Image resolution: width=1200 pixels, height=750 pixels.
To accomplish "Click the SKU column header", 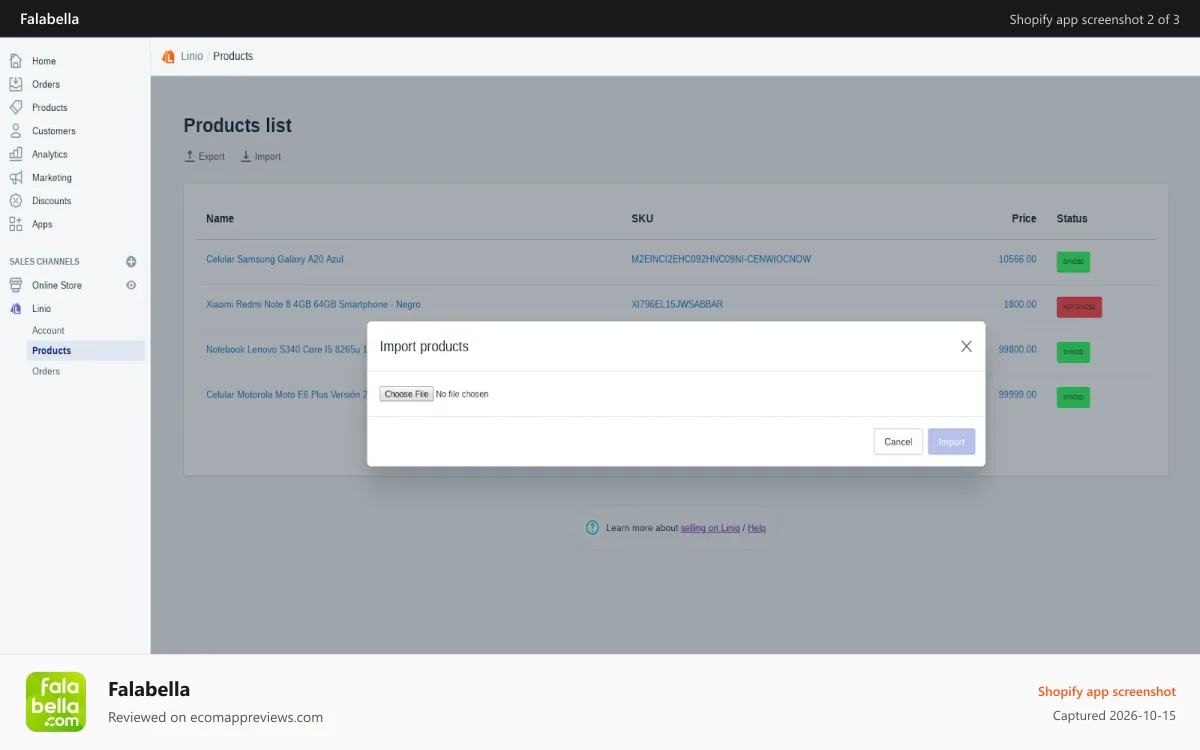I will pos(642,218).
